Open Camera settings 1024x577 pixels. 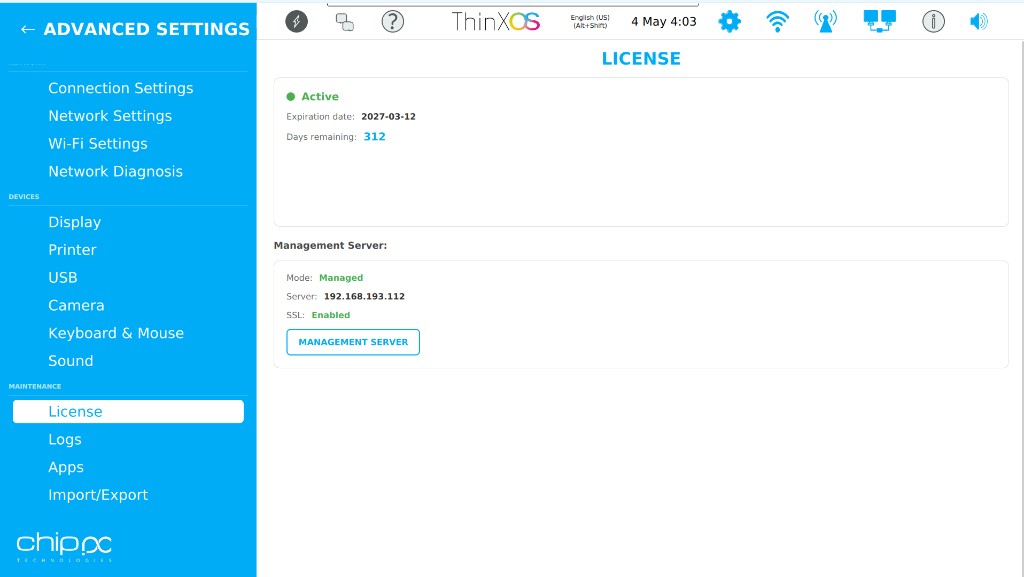pyautogui.click(x=76, y=305)
